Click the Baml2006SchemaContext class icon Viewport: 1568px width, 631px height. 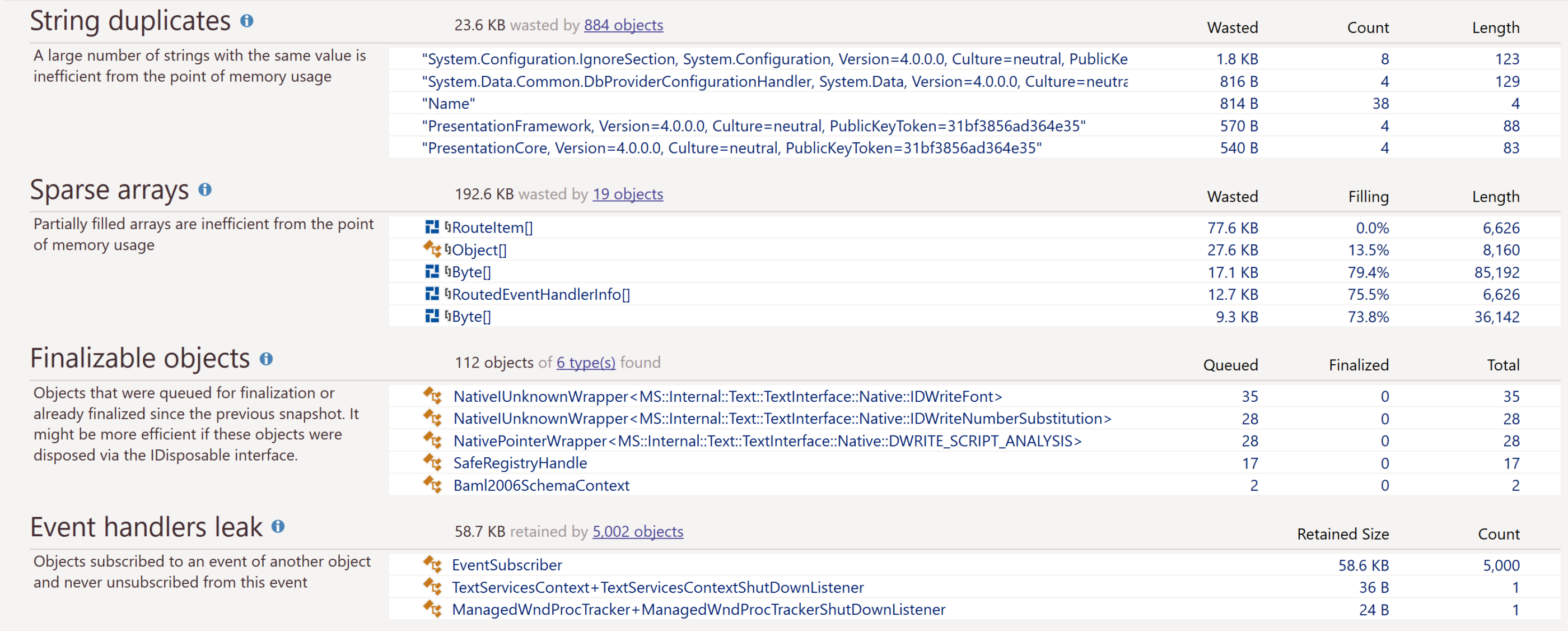tap(432, 485)
